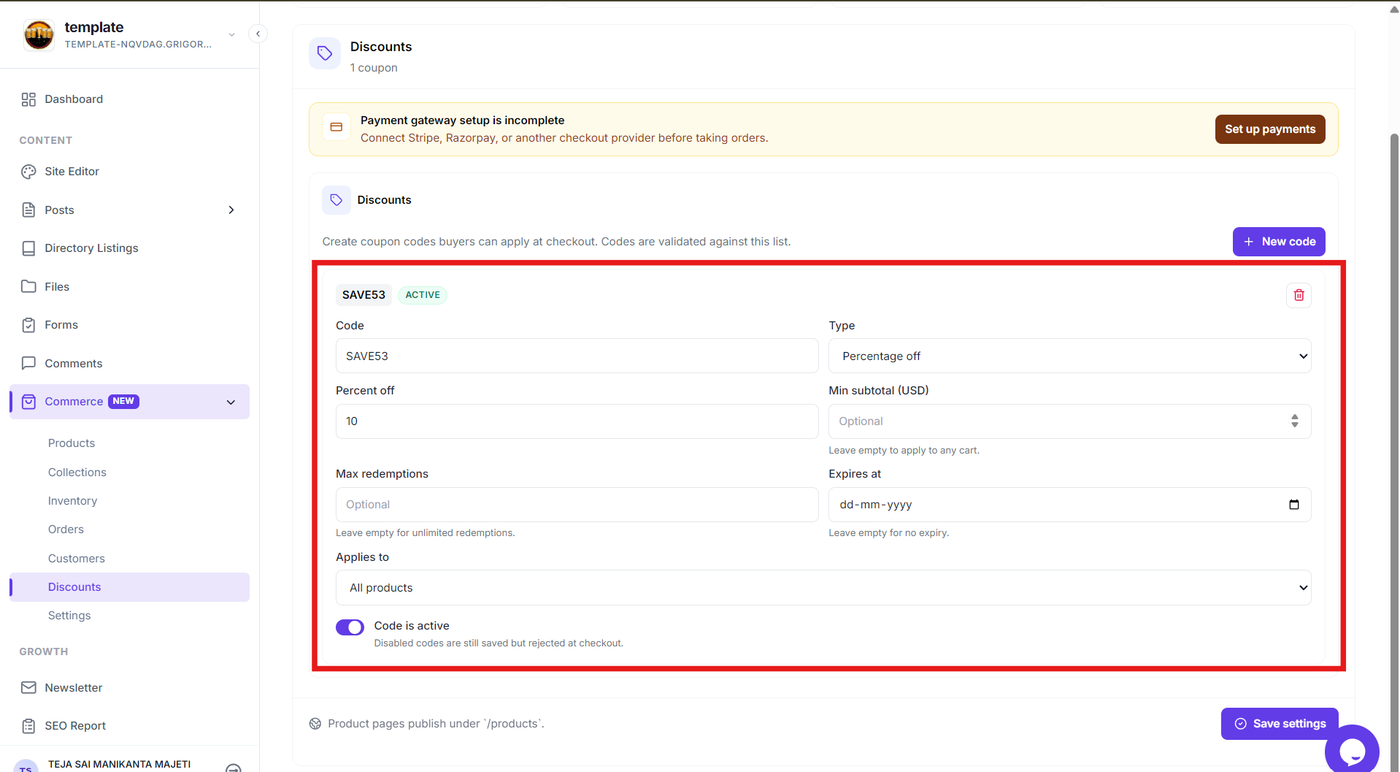Click the Max redemptions input field
Viewport: 1400px width, 772px height.
pyautogui.click(x=577, y=505)
